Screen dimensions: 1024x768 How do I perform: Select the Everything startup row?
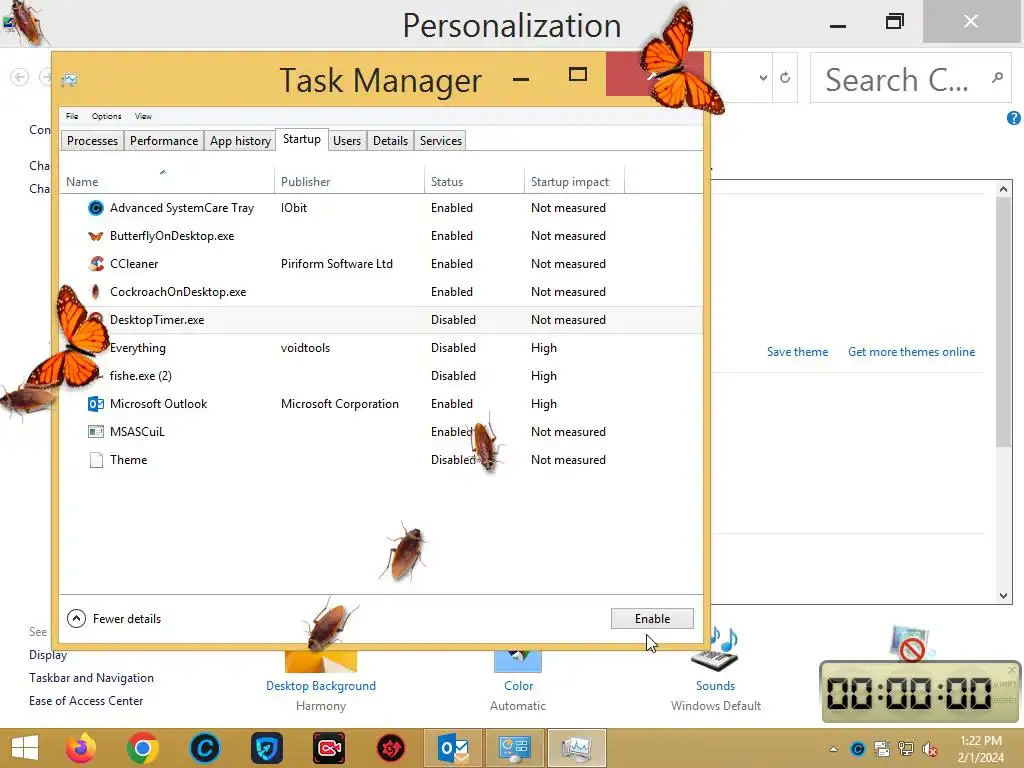click(381, 348)
